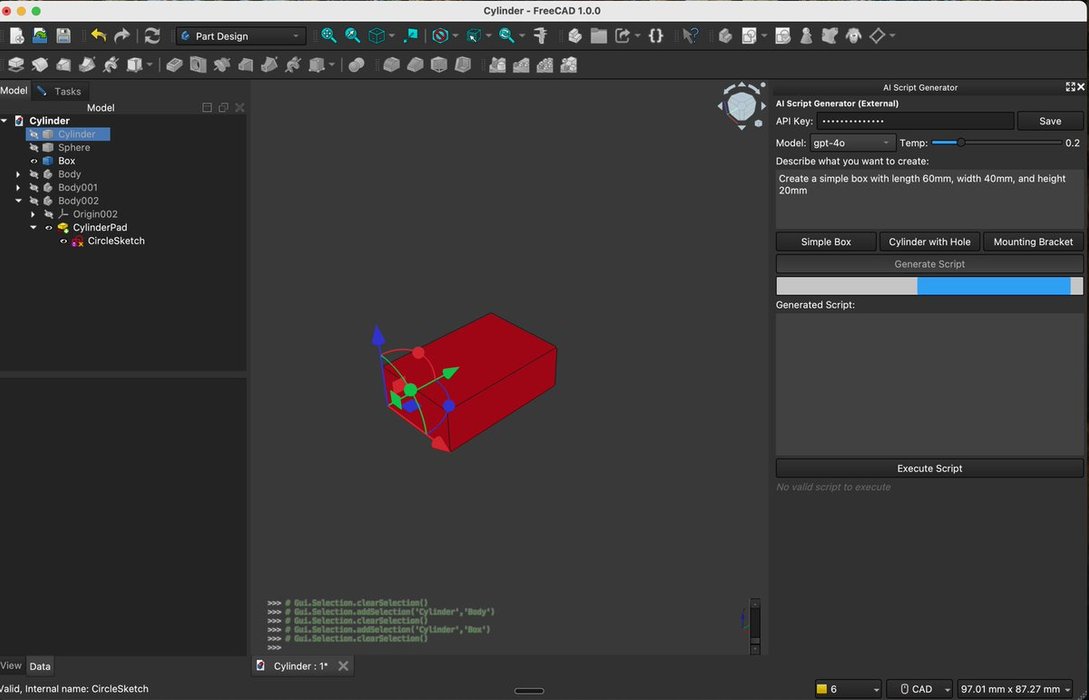Click the Open document icon
The width and height of the screenshot is (1089, 700).
click(x=40, y=36)
